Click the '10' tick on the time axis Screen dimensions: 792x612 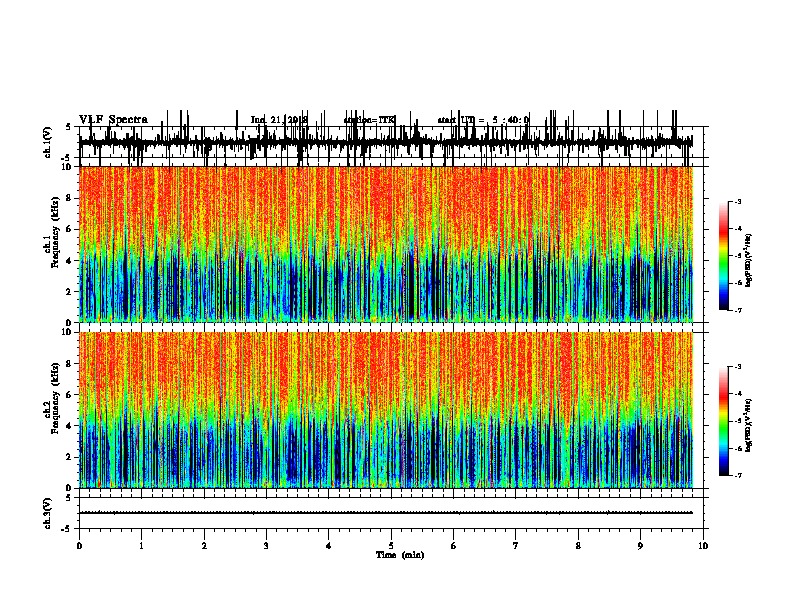click(703, 546)
